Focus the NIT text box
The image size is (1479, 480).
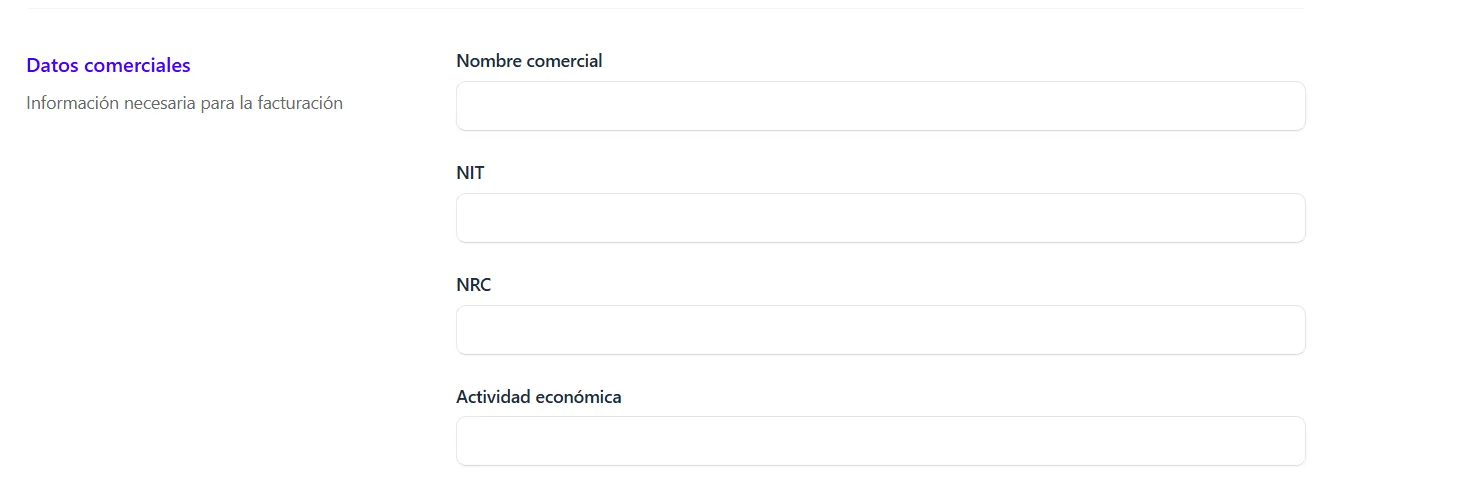coord(880,218)
